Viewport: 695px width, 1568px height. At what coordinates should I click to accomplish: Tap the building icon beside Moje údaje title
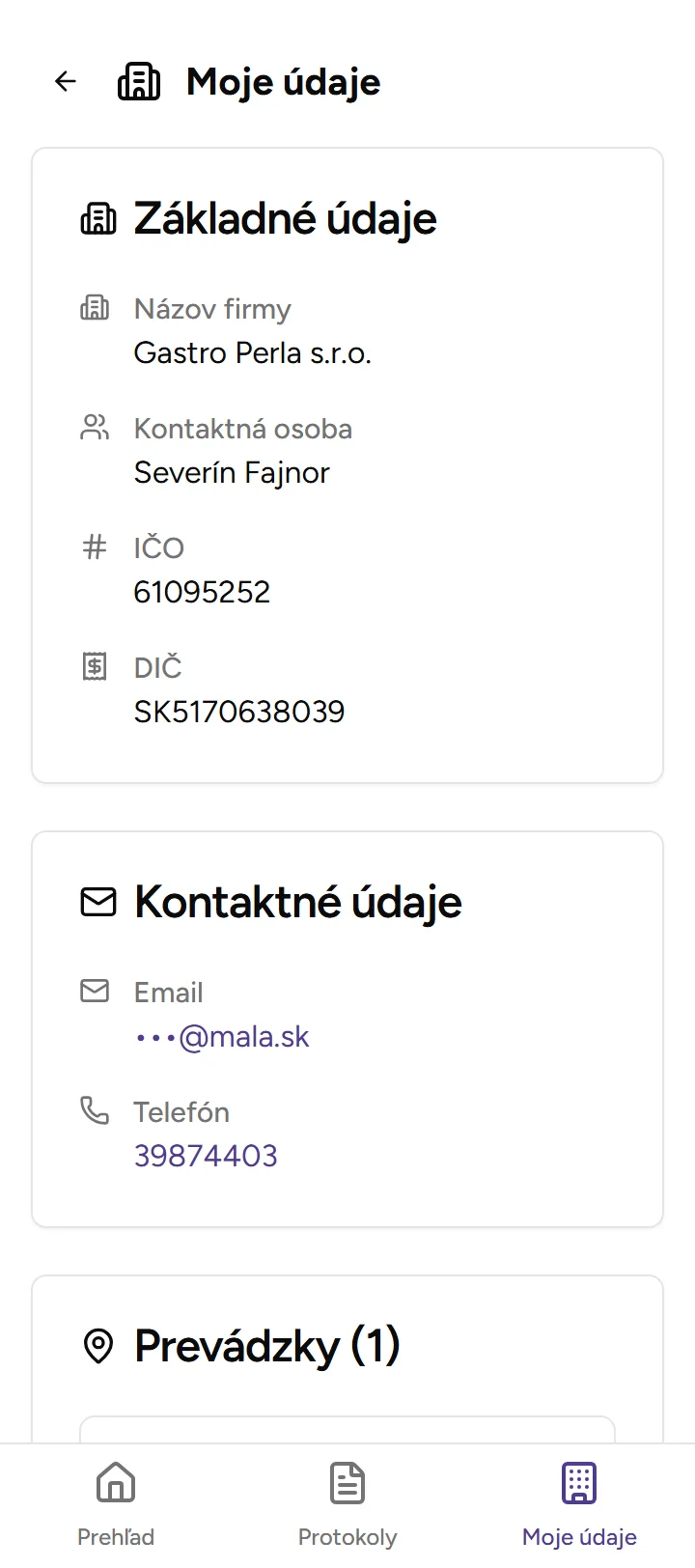click(x=140, y=81)
